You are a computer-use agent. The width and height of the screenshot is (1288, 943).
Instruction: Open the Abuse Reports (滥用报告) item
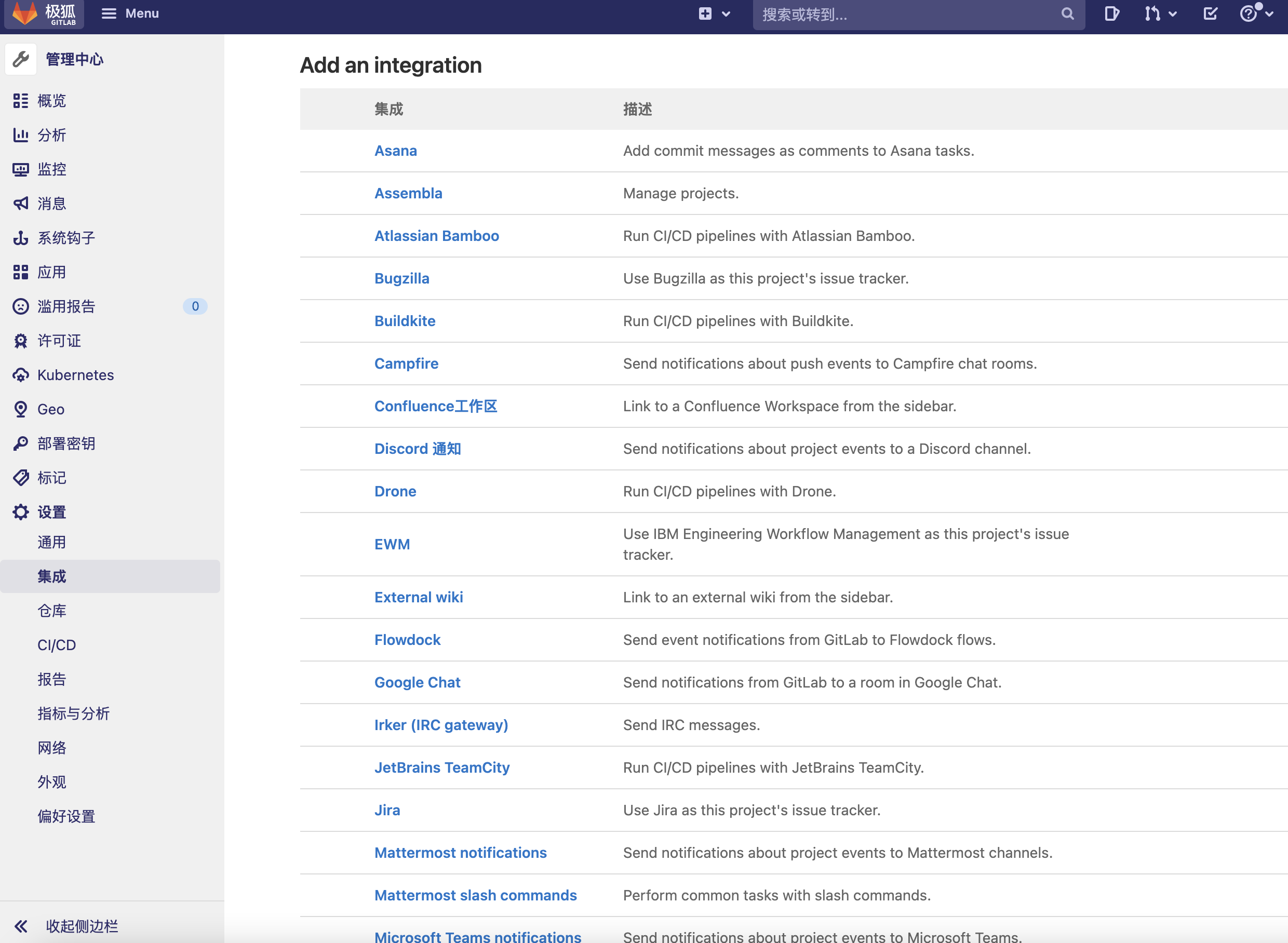click(65, 306)
